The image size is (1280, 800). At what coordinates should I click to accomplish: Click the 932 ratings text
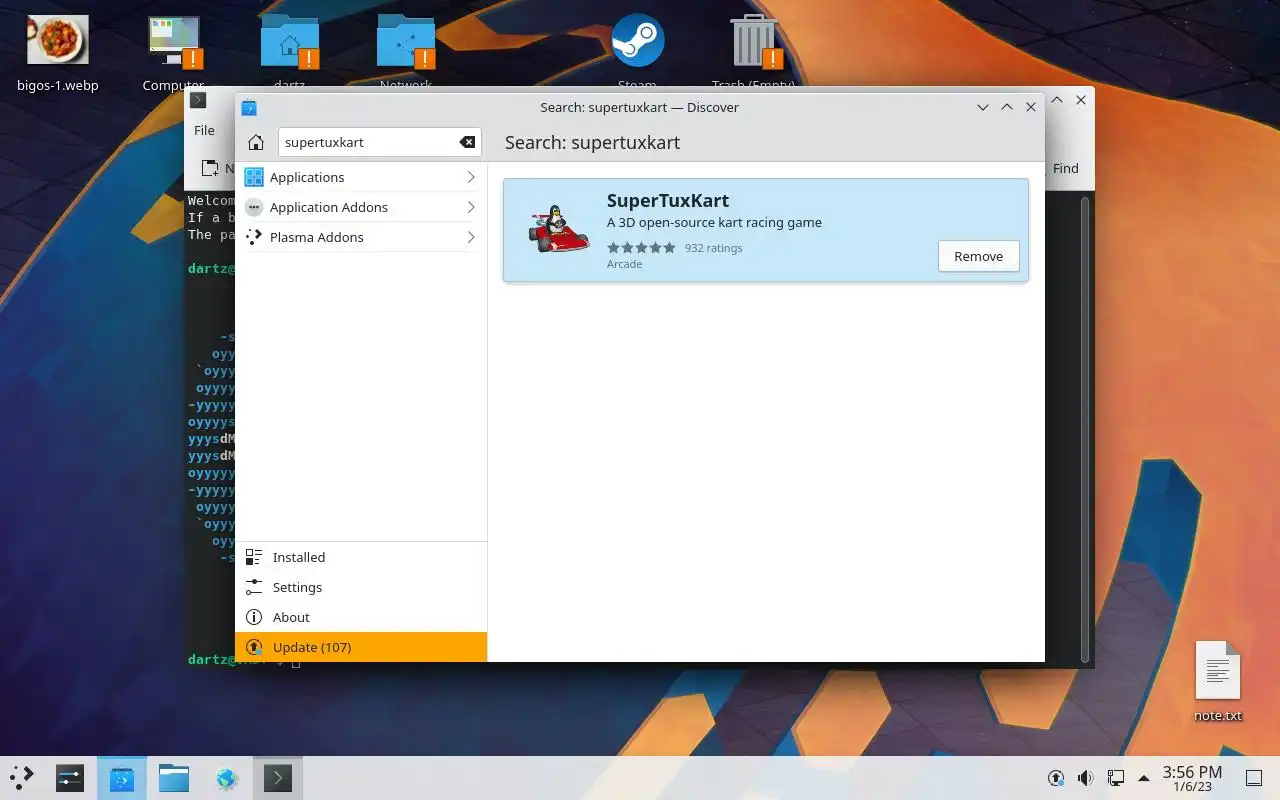tap(714, 248)
